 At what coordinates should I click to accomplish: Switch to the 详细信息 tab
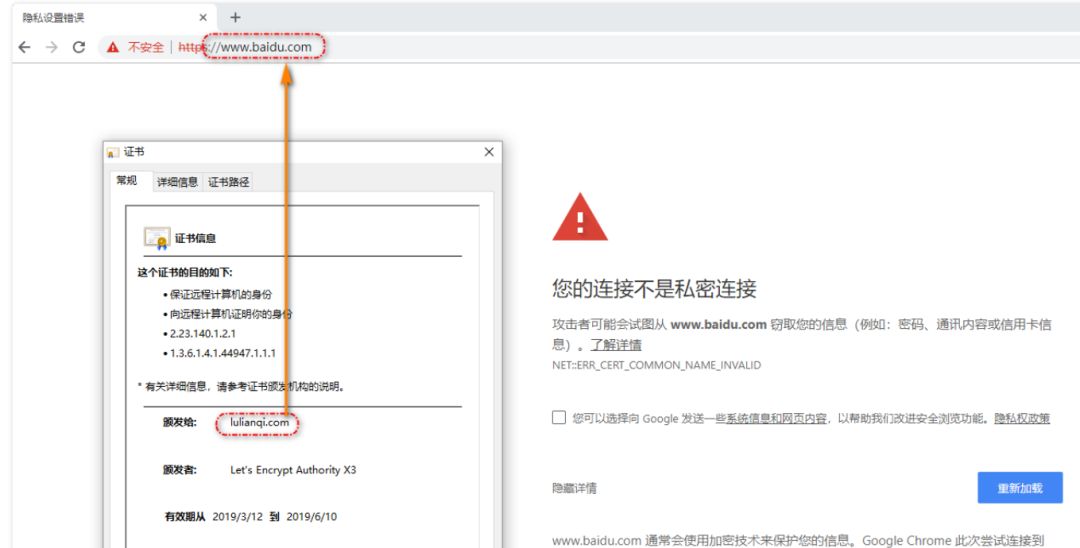178,182
